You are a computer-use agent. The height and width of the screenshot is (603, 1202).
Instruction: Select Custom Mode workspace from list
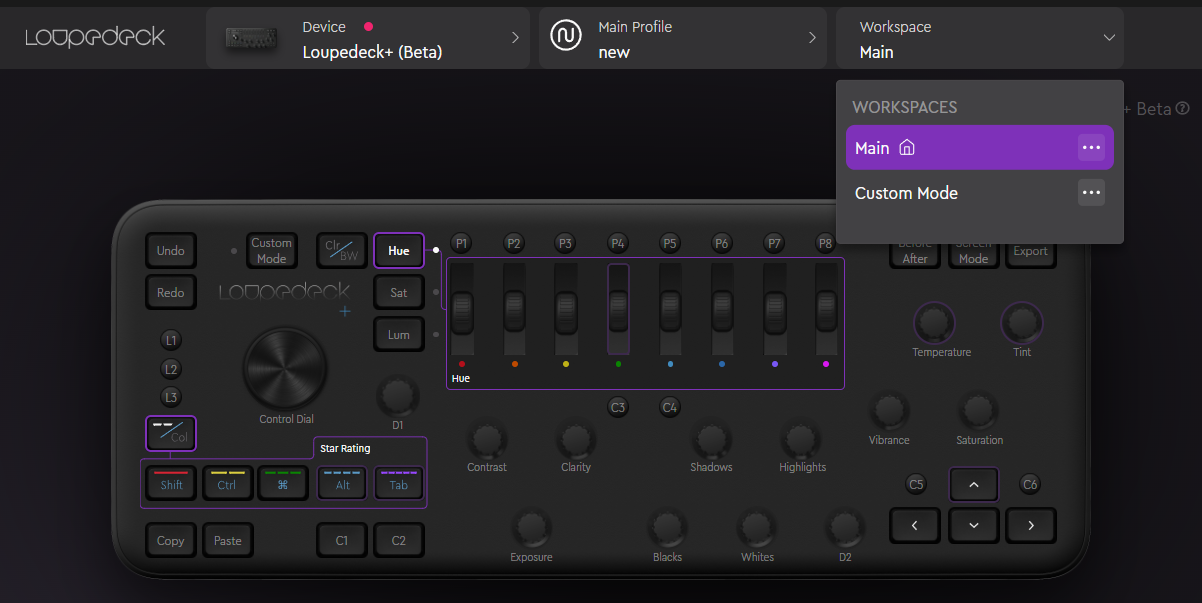pos(906,193)
